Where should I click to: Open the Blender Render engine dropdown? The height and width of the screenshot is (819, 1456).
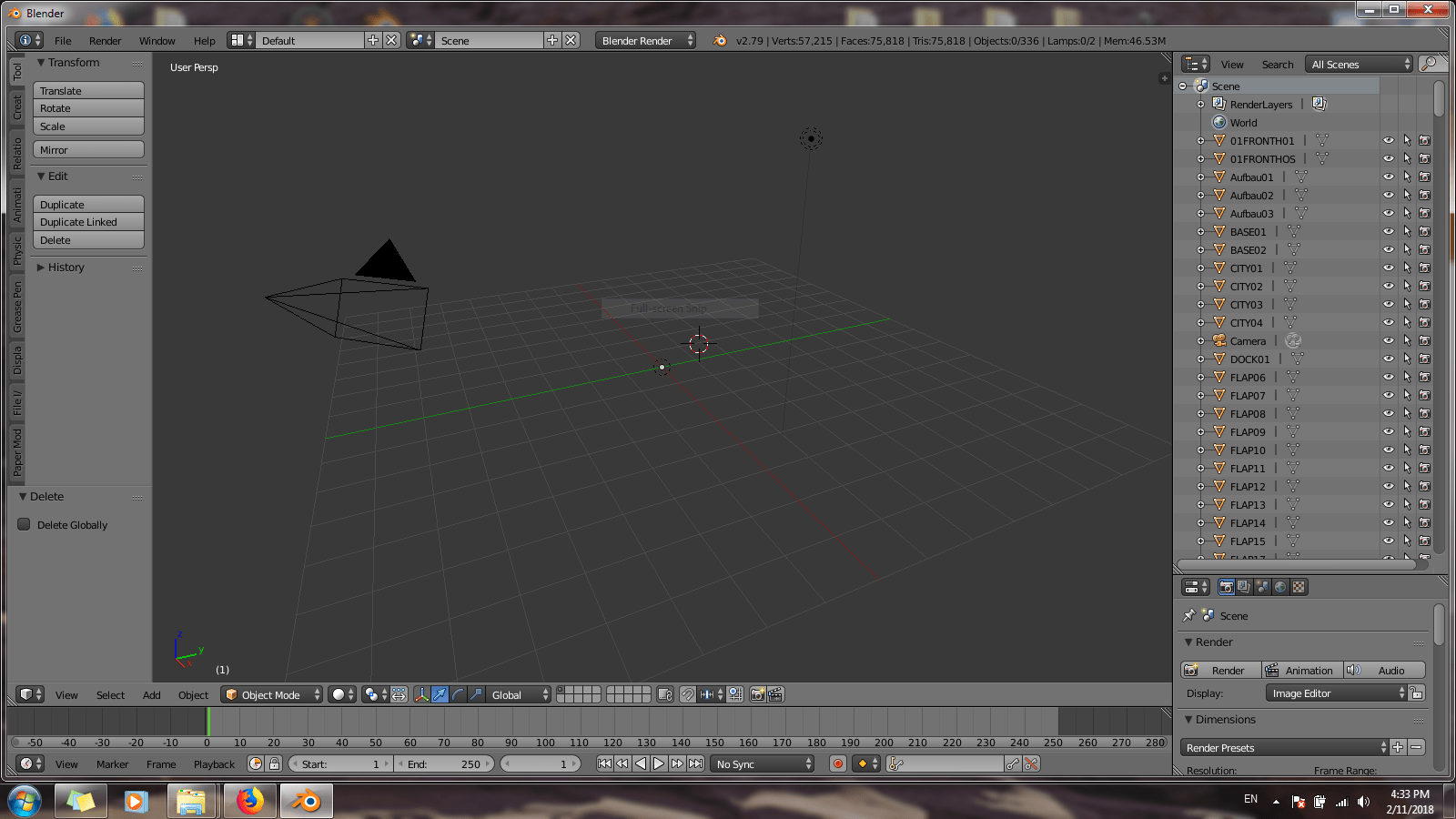pos(646,40)
